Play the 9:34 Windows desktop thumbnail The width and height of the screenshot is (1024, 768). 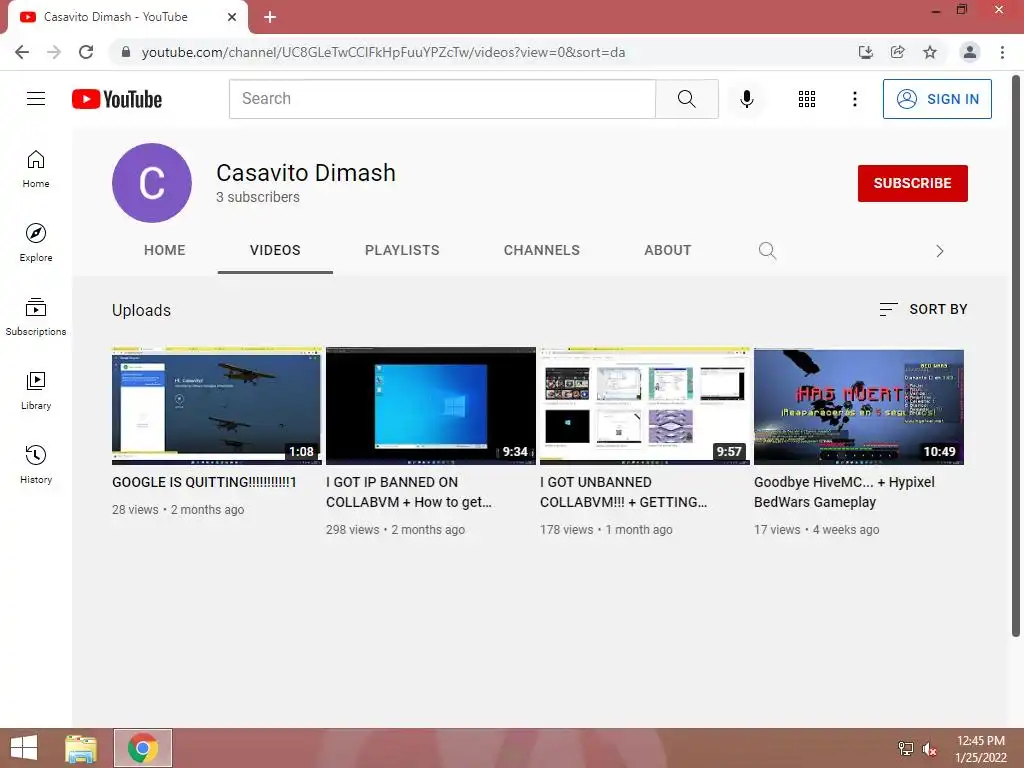tap(430, 406)
